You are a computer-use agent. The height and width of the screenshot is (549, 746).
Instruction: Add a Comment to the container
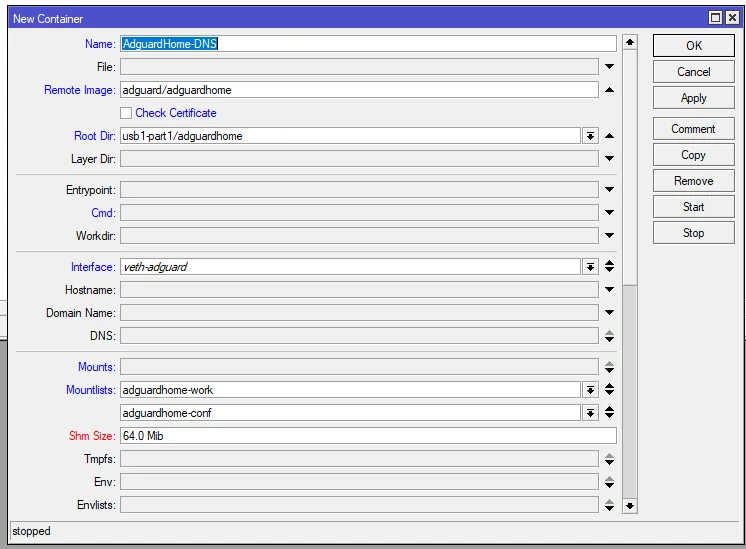point(693,129)
